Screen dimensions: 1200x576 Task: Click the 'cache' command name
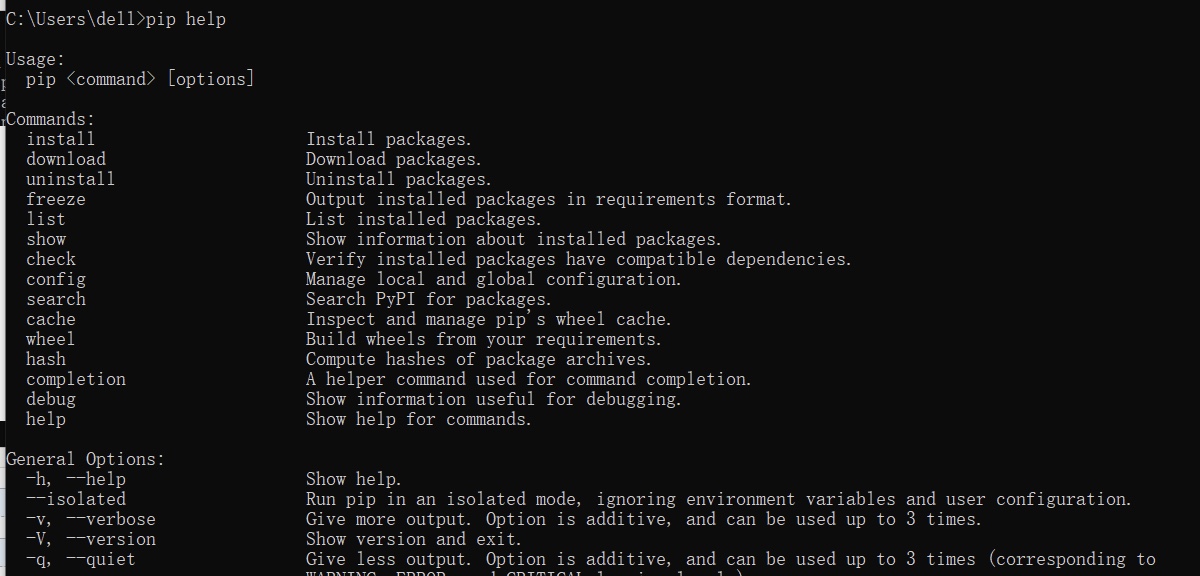[x=51, y=319]
